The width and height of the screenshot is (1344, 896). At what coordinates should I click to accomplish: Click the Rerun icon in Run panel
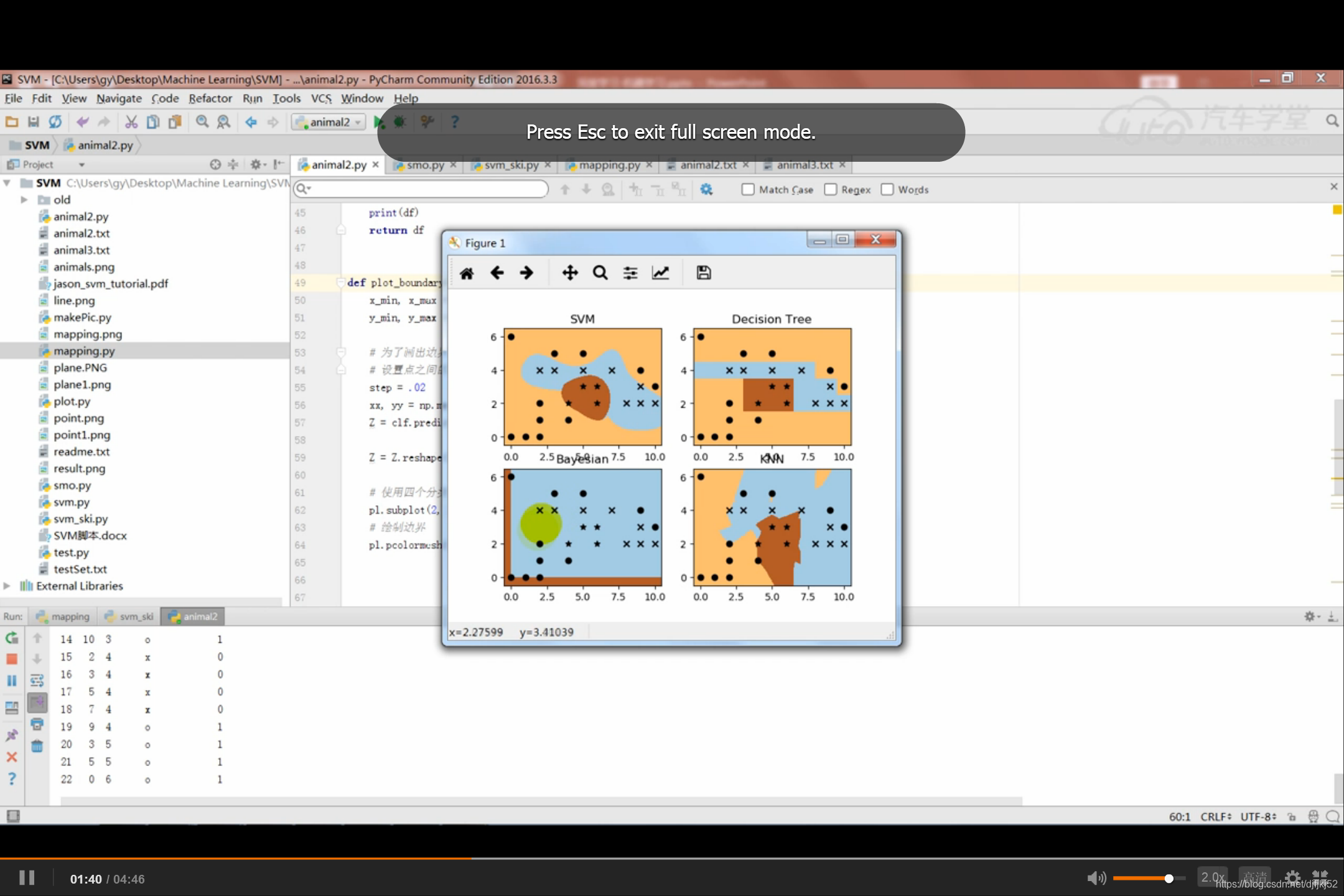12,638
